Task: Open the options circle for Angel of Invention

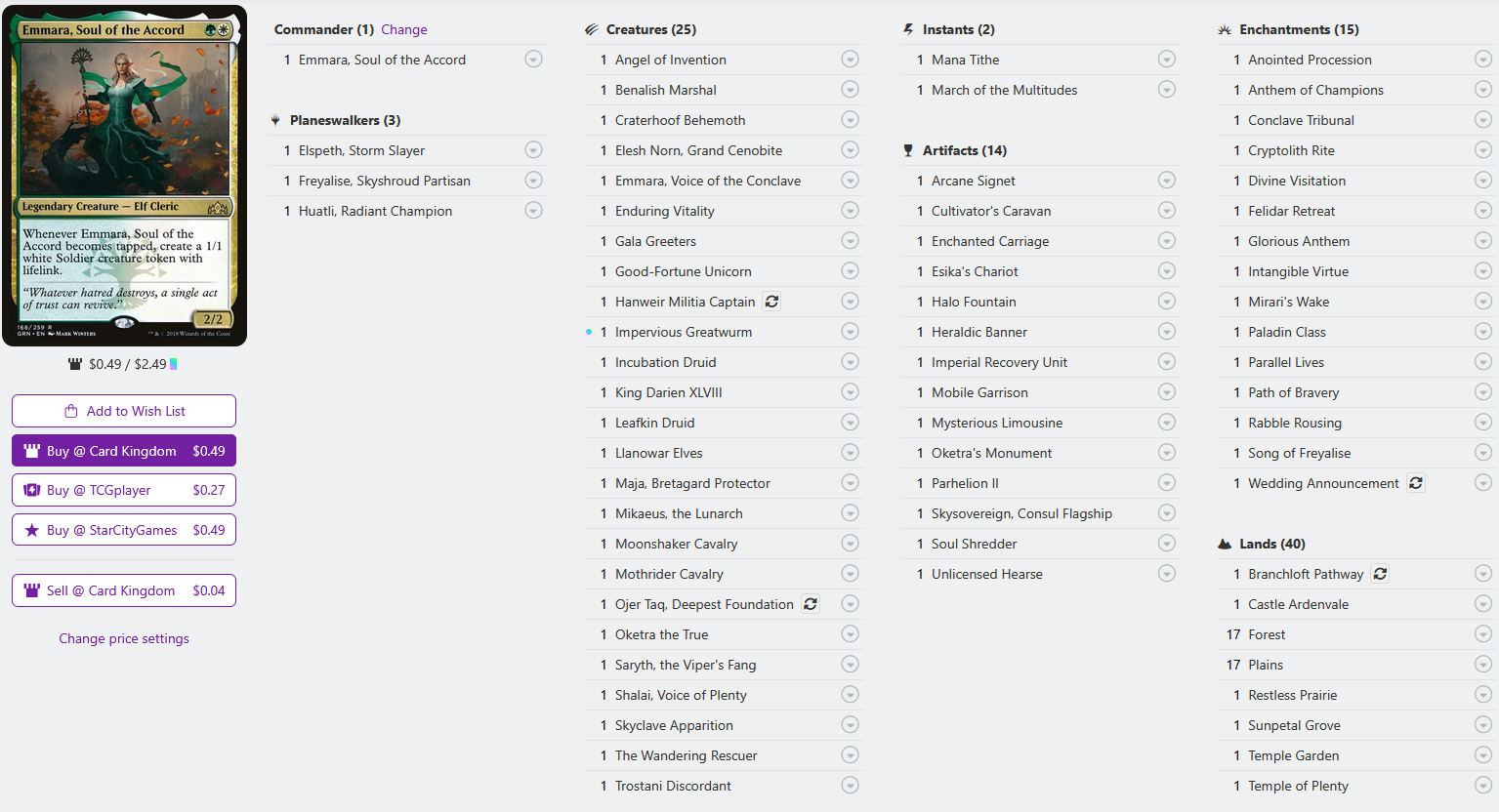Action: click(x=851, y=60)
